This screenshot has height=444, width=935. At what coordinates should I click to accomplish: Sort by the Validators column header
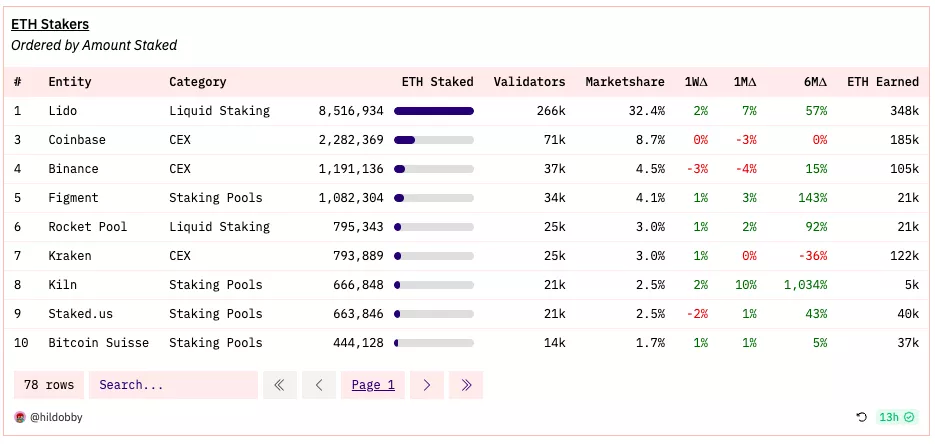(529, 82)
